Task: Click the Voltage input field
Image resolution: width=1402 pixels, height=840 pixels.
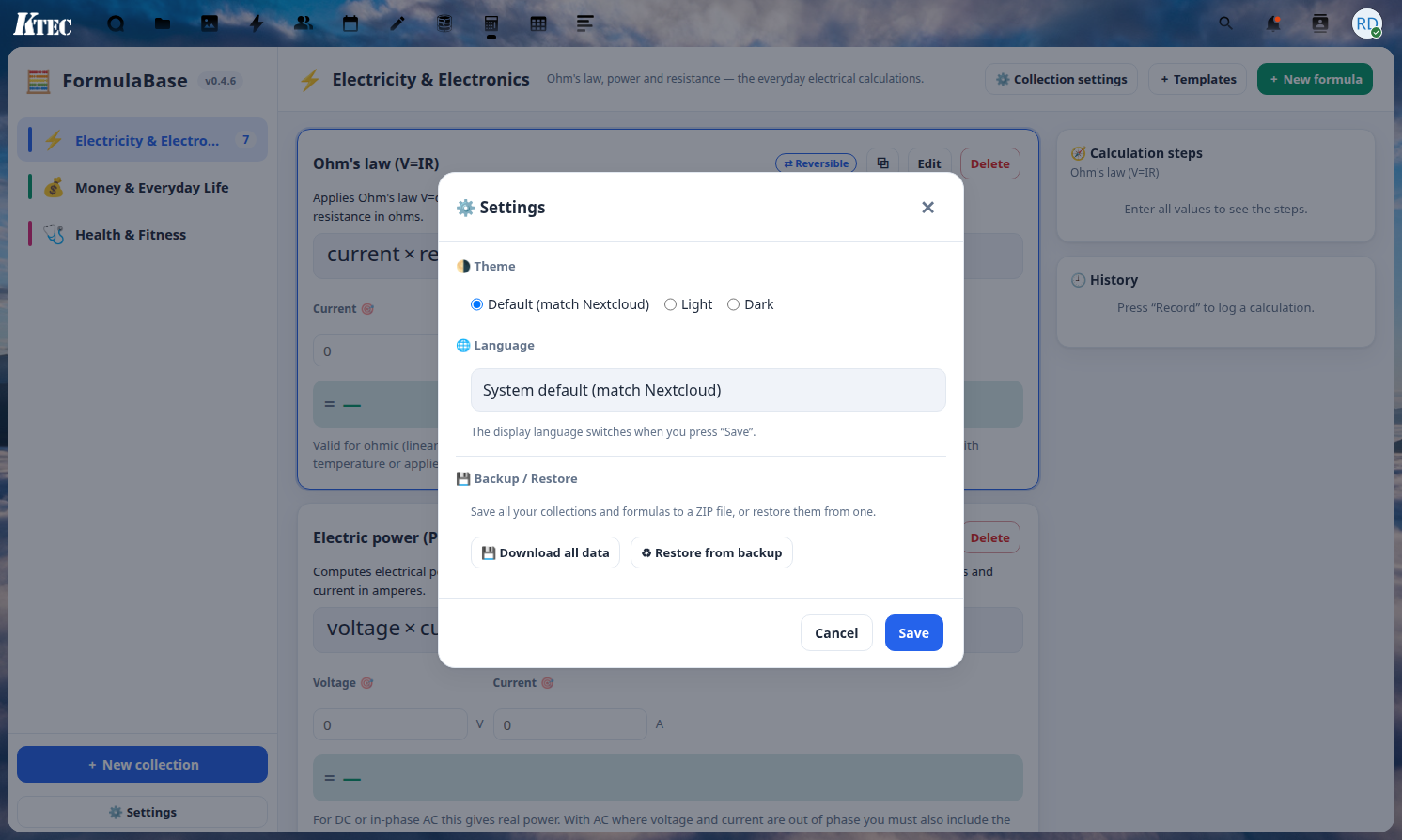Action: tap(390, 724)
